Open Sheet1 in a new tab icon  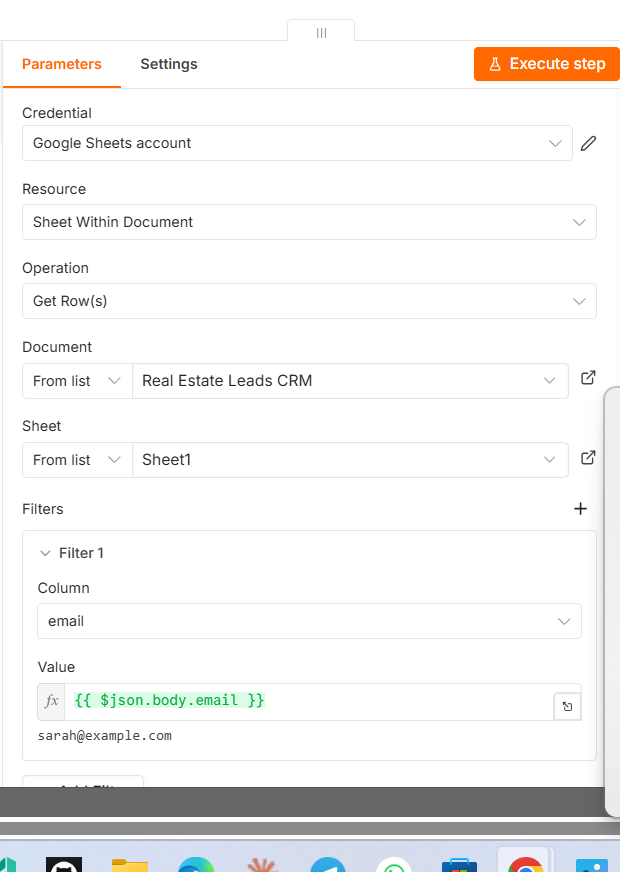pos(588,458)
